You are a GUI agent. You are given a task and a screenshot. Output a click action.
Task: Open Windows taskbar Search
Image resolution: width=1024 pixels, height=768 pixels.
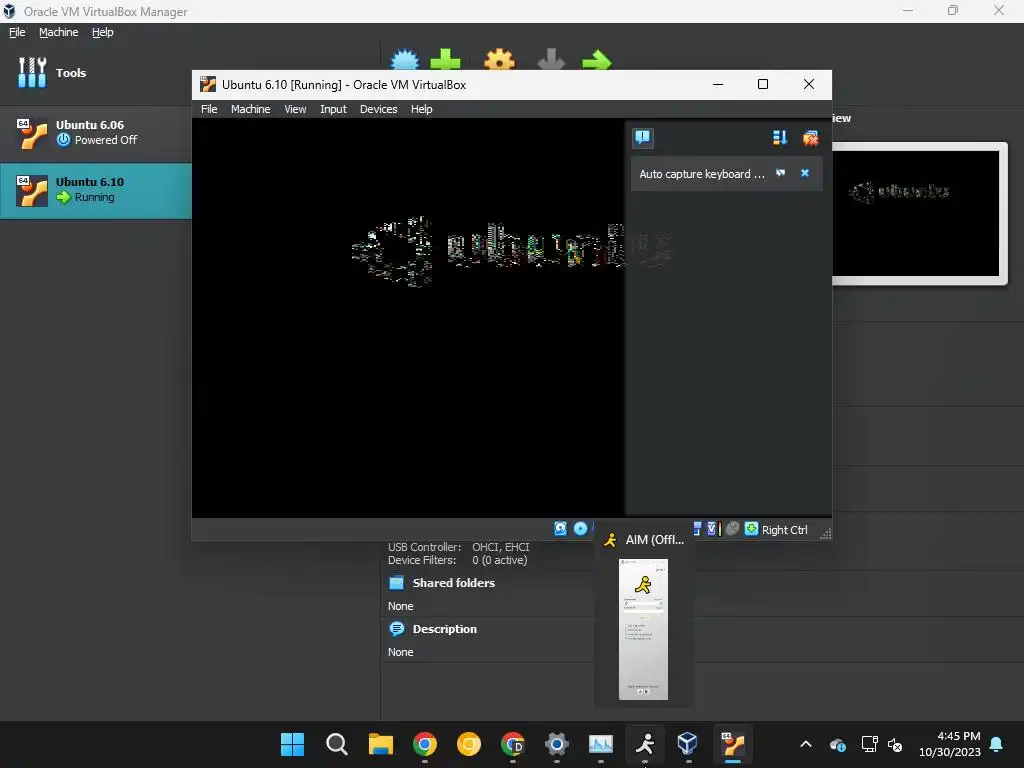tap(336, 744)
